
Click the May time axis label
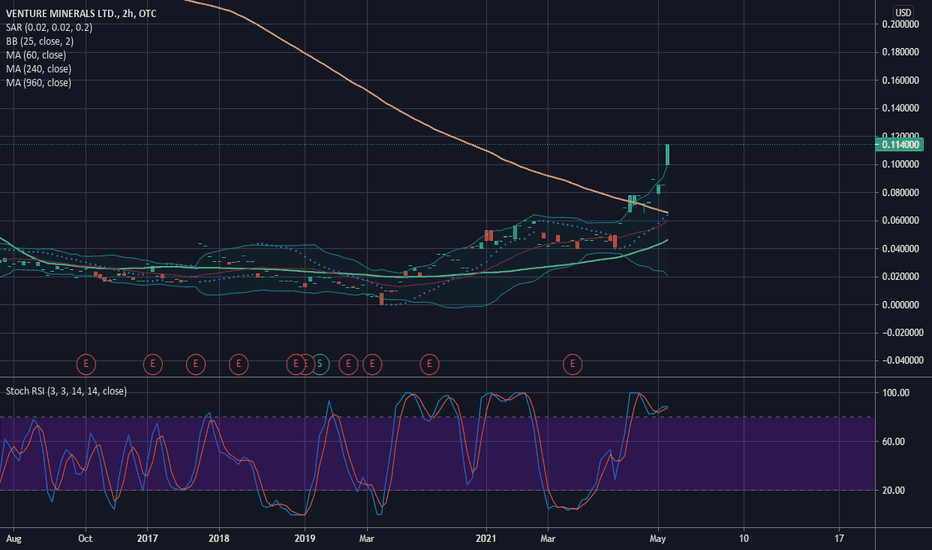[x=657, y=539]
